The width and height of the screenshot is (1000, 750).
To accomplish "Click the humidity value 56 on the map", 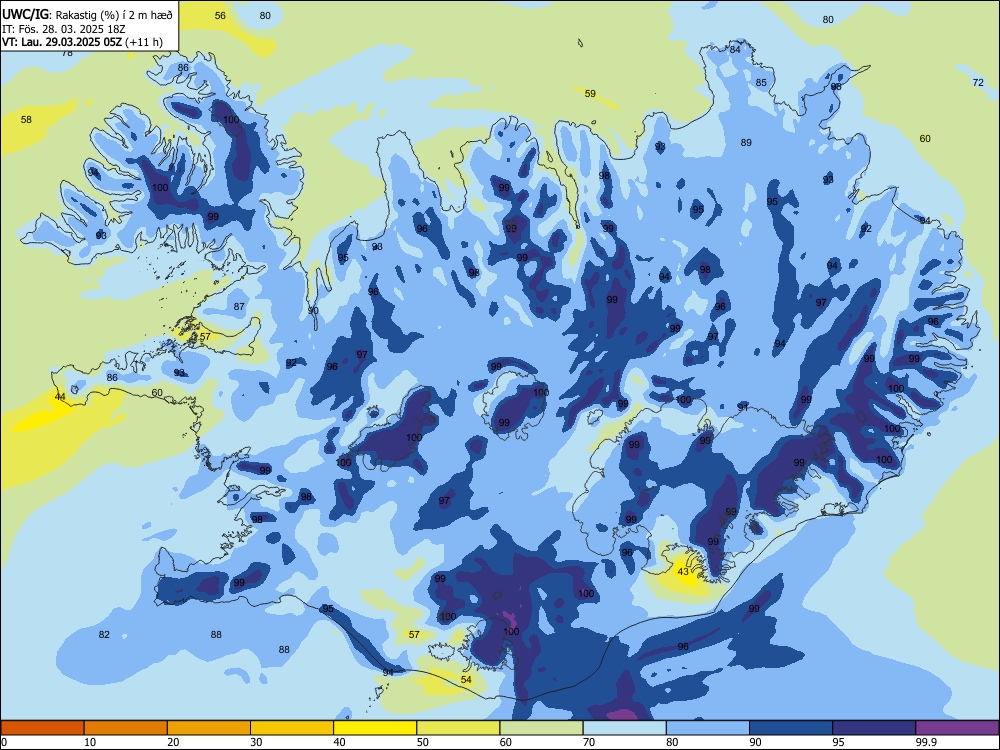I will tap(220, 15).
